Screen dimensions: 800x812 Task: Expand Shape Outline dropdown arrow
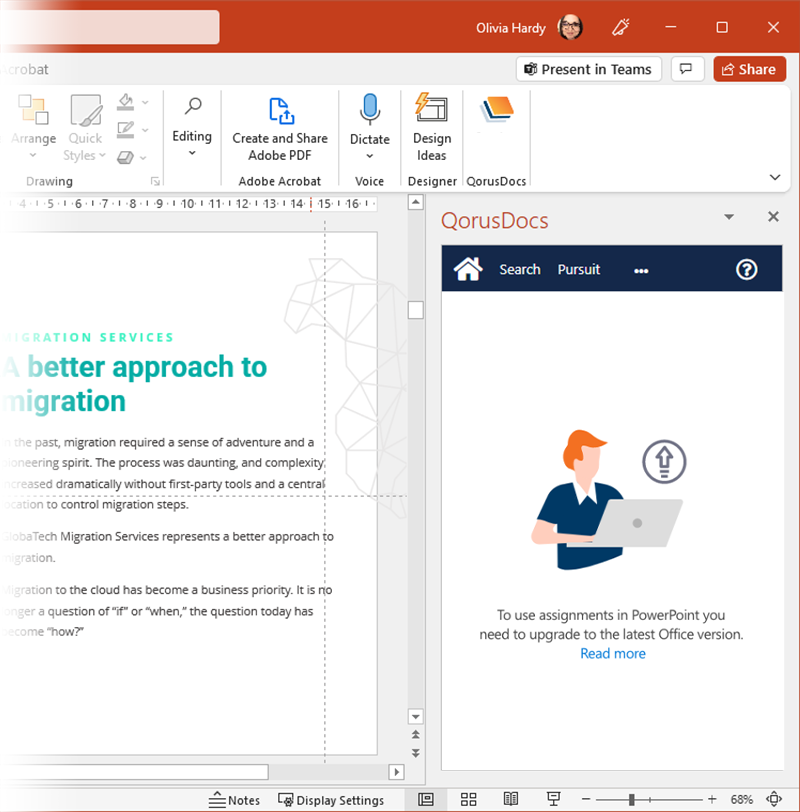point(146,130)
